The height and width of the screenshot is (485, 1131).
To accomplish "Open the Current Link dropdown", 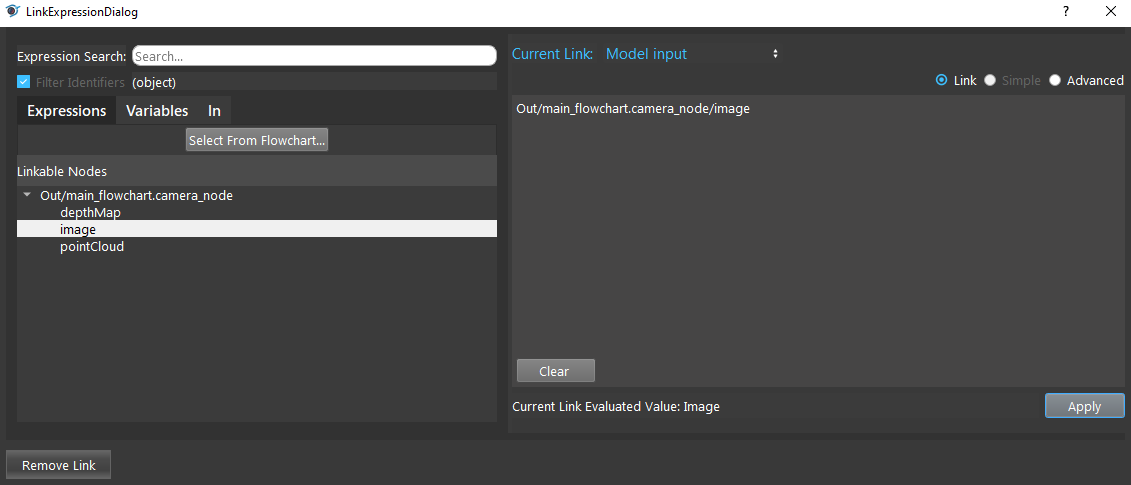I will tap(692, 53).
